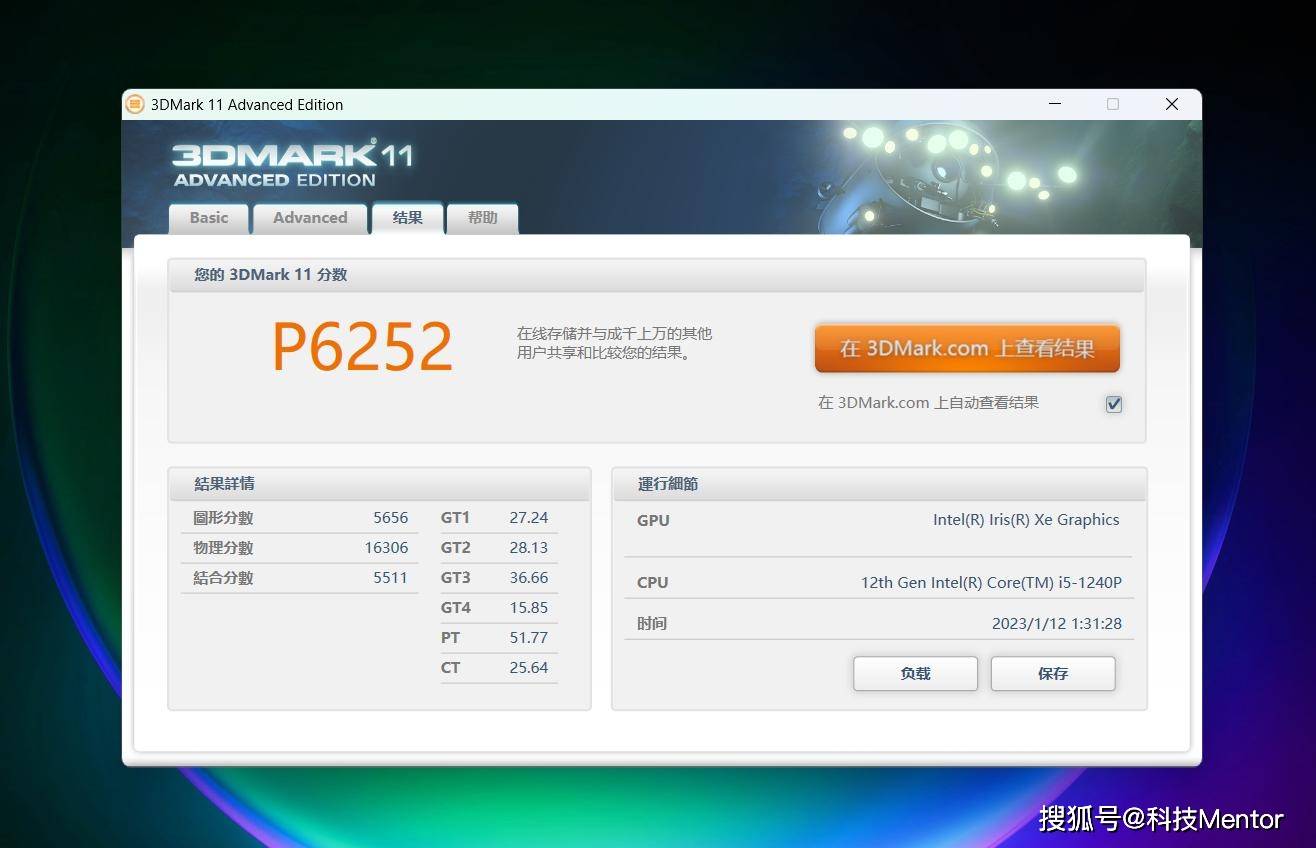The width and height of the screenshot is (1316, 848).
Task: Click the timestamp 2023/1/12 1:31:28
Action: pyautogui.click(x=1057, y=624)
